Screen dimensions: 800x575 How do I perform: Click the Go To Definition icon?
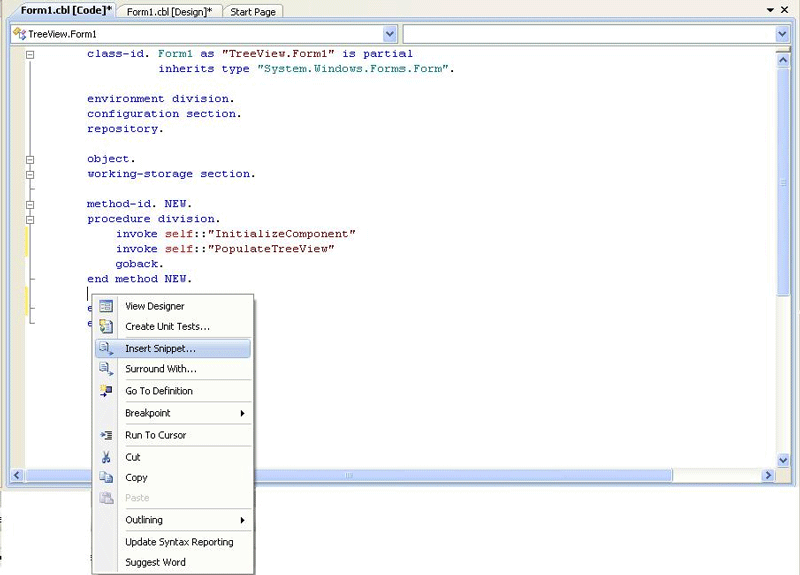pyautogui.click(x=106, y=391)
